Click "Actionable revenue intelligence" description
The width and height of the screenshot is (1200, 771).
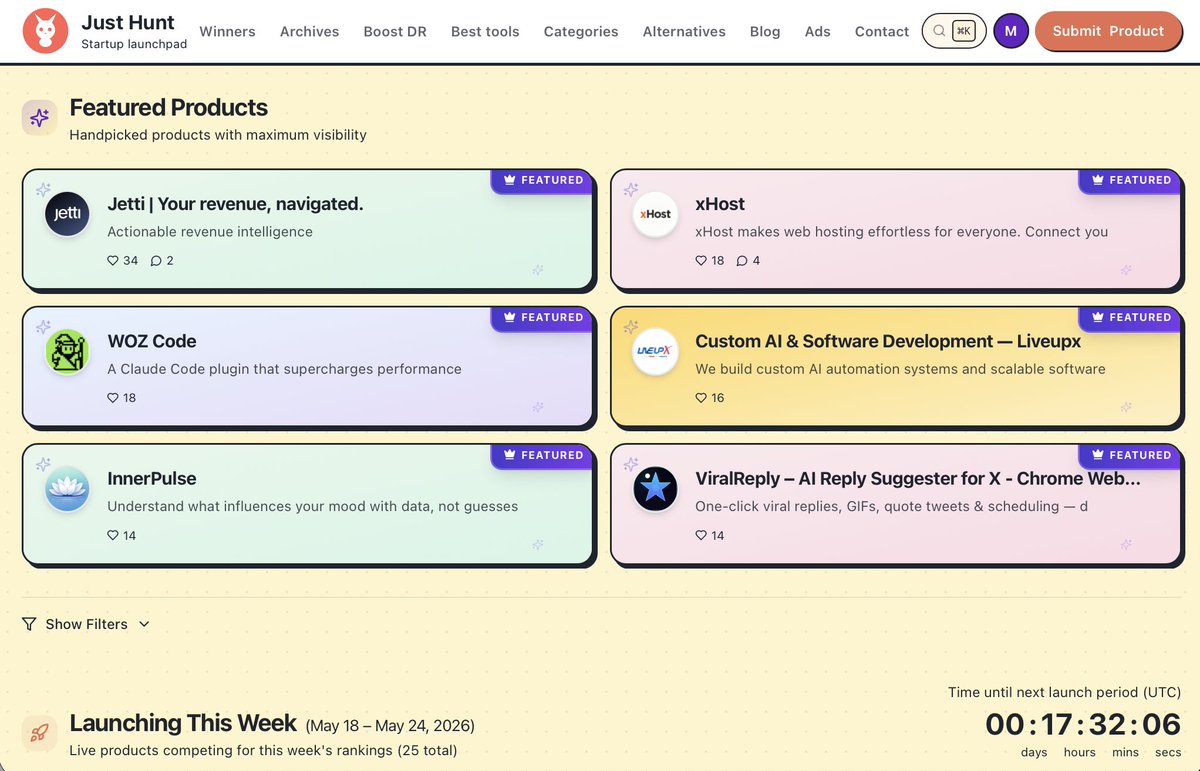[210, 232]
